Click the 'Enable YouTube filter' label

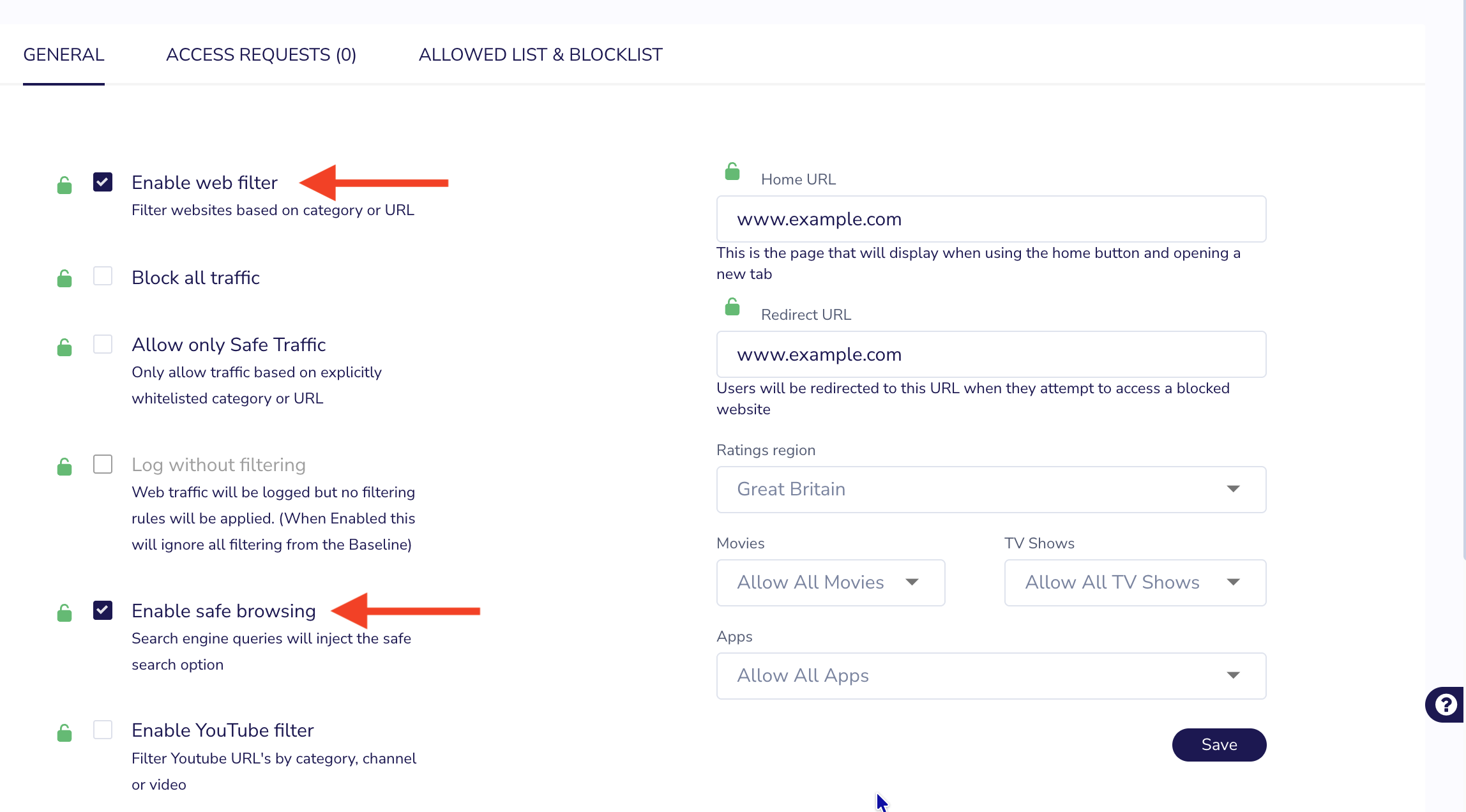tap(222, 730)
